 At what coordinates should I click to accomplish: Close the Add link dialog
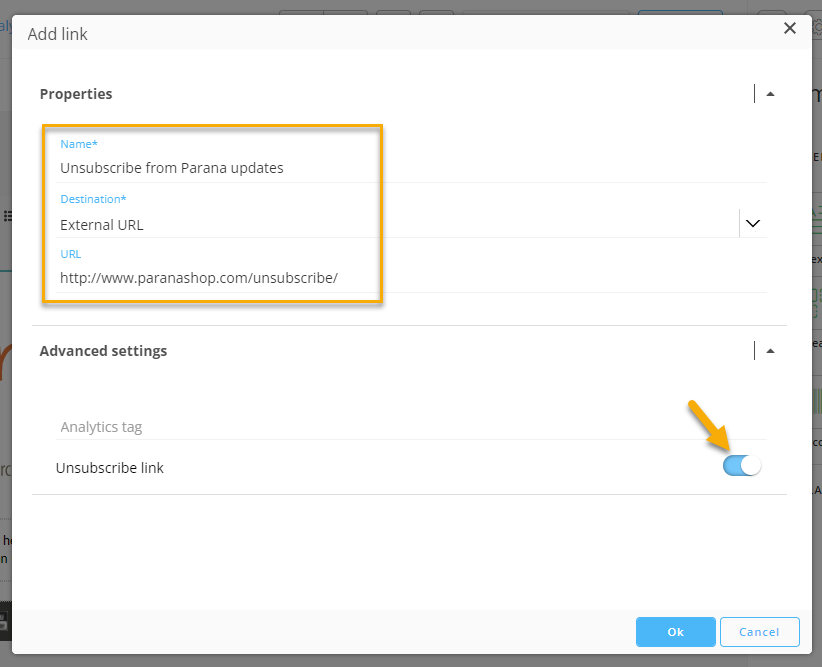pos(790,28)
